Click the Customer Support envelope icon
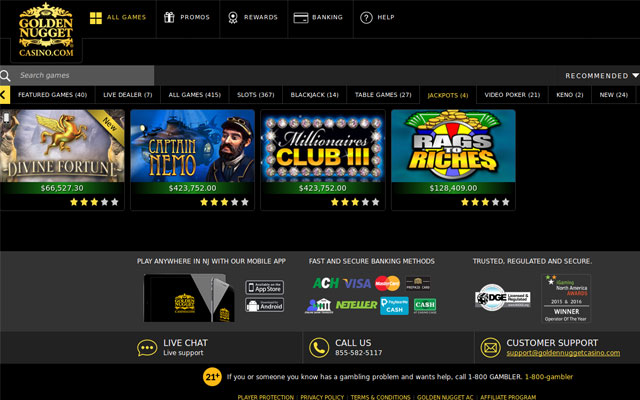 [490, 348]
